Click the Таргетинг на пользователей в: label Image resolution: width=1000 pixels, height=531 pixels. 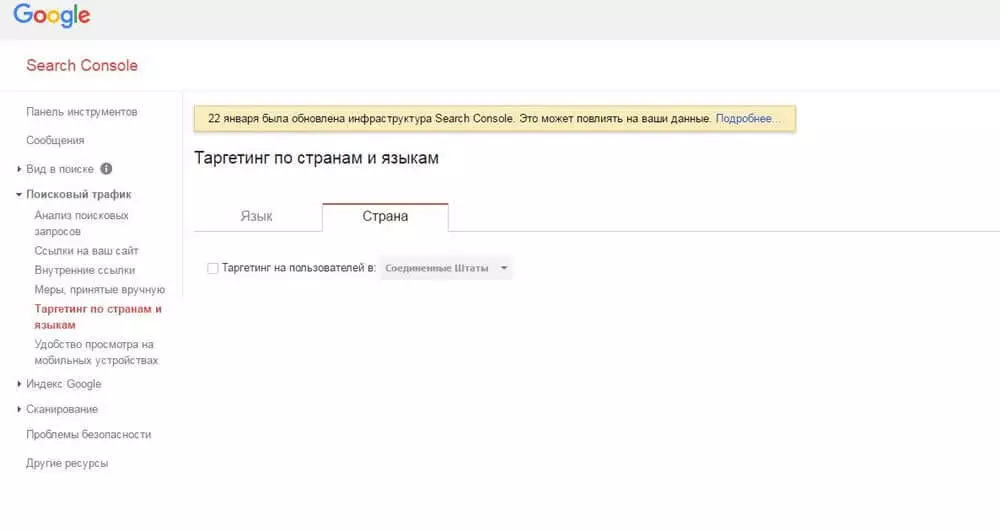(x=298, y=268)
